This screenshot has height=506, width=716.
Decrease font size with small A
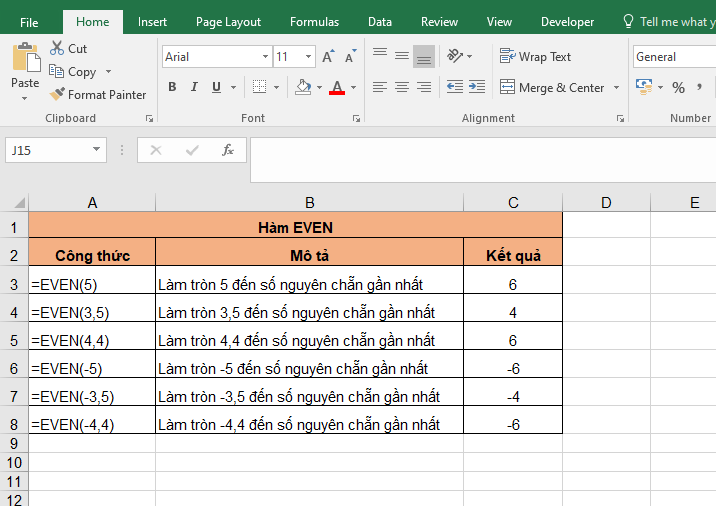tap(350, 56)
